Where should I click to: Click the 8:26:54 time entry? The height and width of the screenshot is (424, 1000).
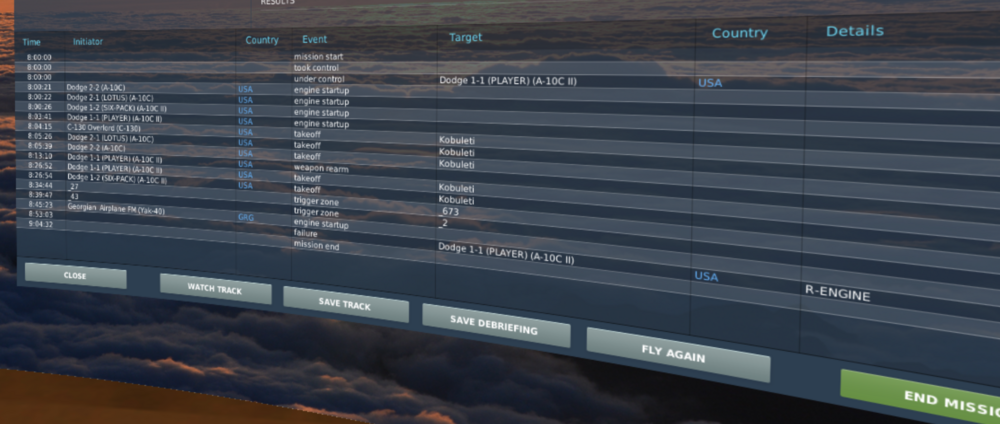pos(40,175)
